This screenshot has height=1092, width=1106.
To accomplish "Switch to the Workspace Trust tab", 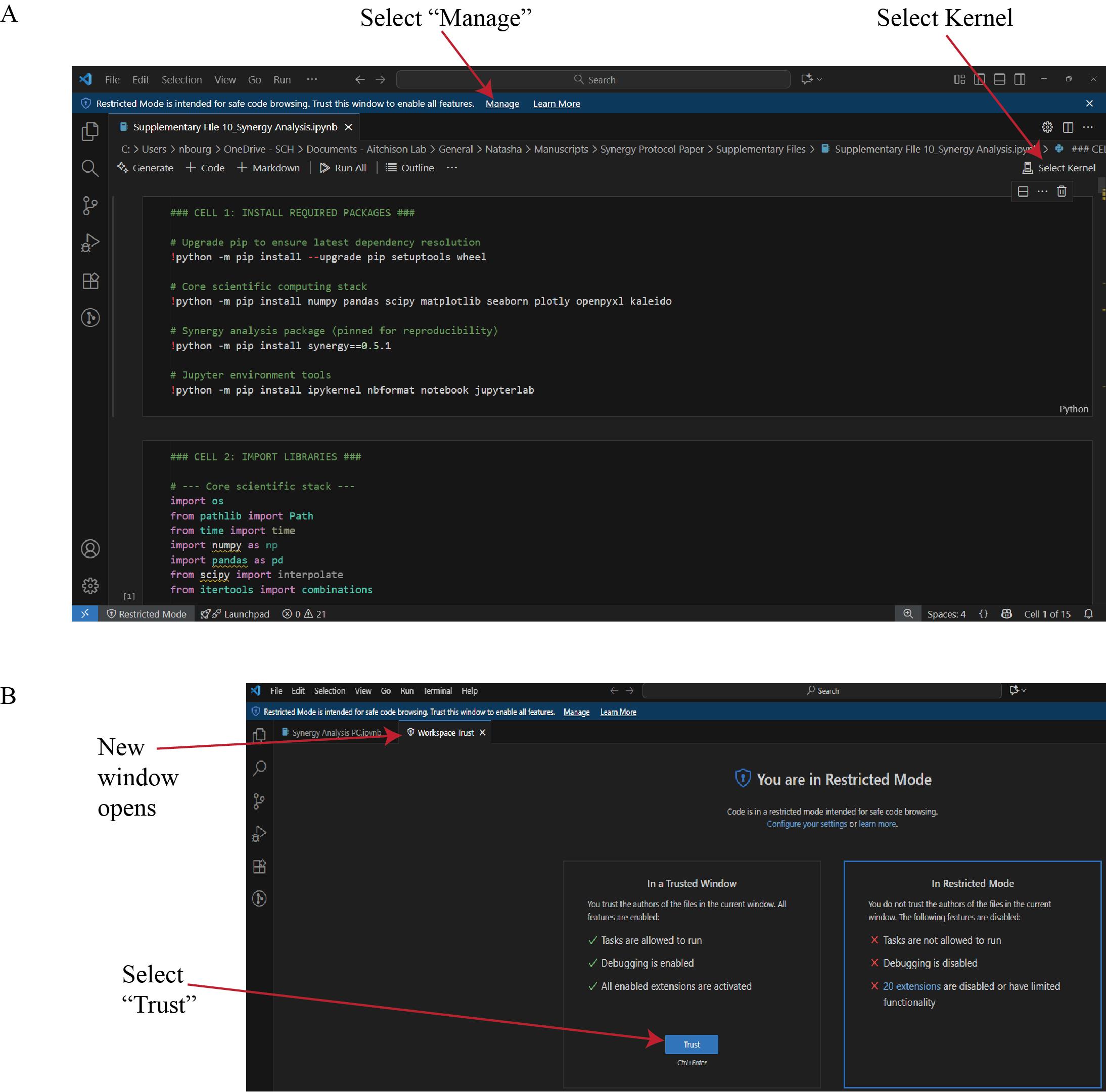I will click(x=445, y=733).
